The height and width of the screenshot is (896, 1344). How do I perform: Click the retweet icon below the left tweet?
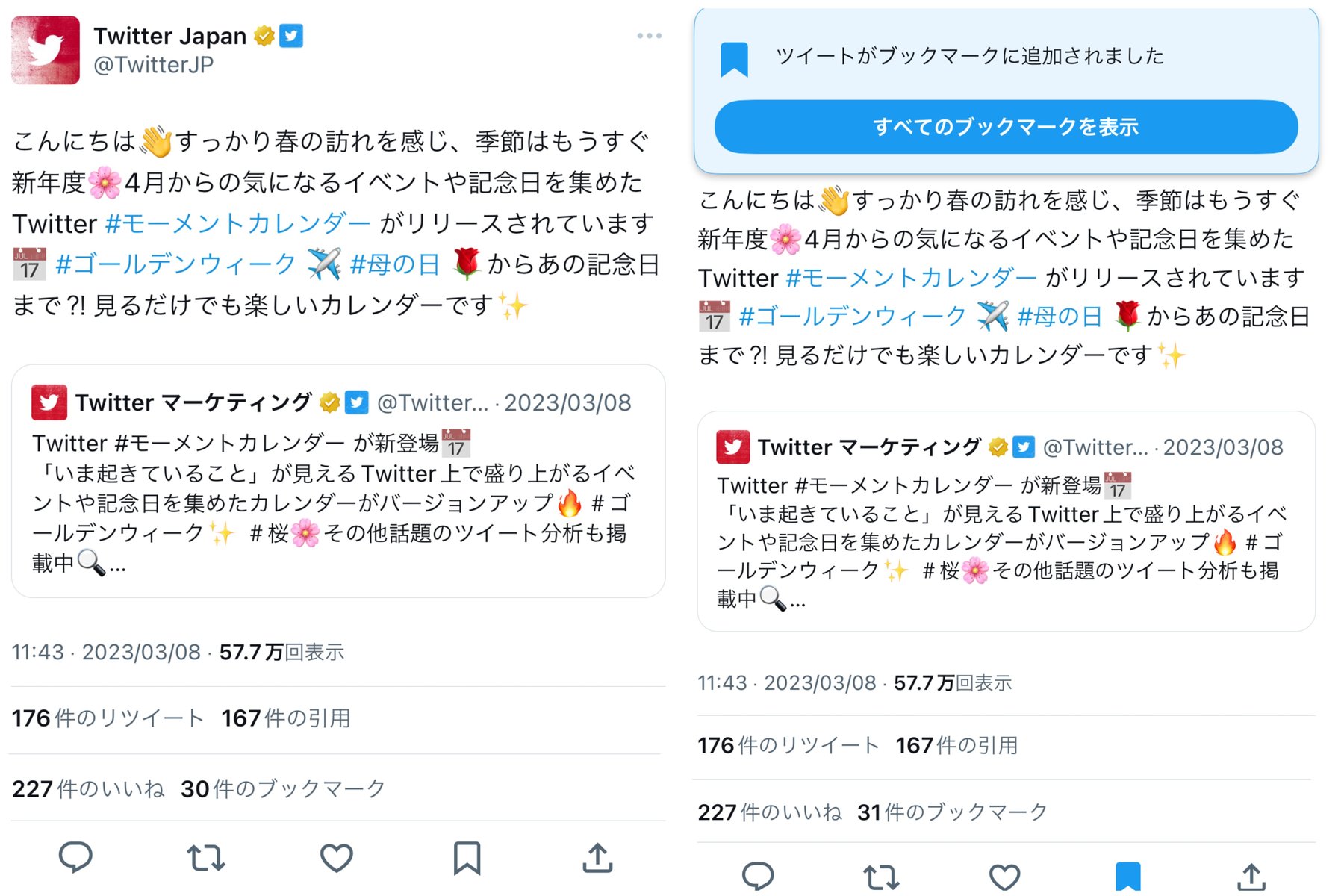207,859
